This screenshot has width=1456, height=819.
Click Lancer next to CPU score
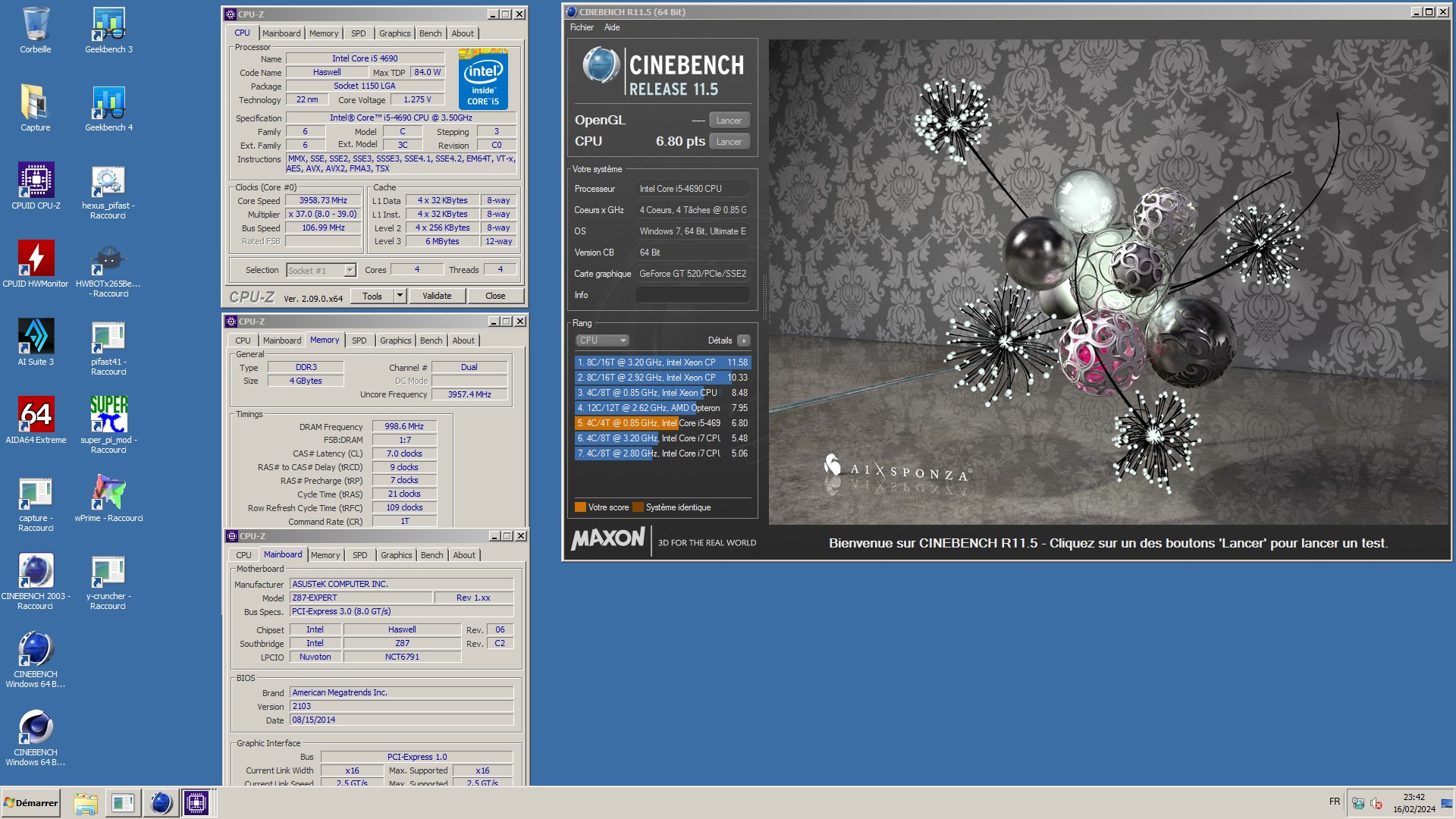[x=729, y=142]
